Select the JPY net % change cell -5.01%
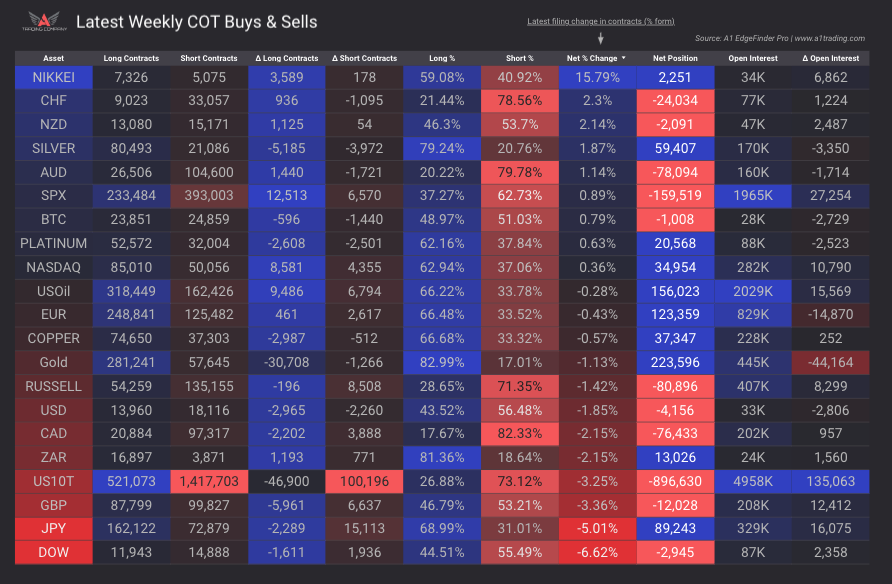 [598, 528]
